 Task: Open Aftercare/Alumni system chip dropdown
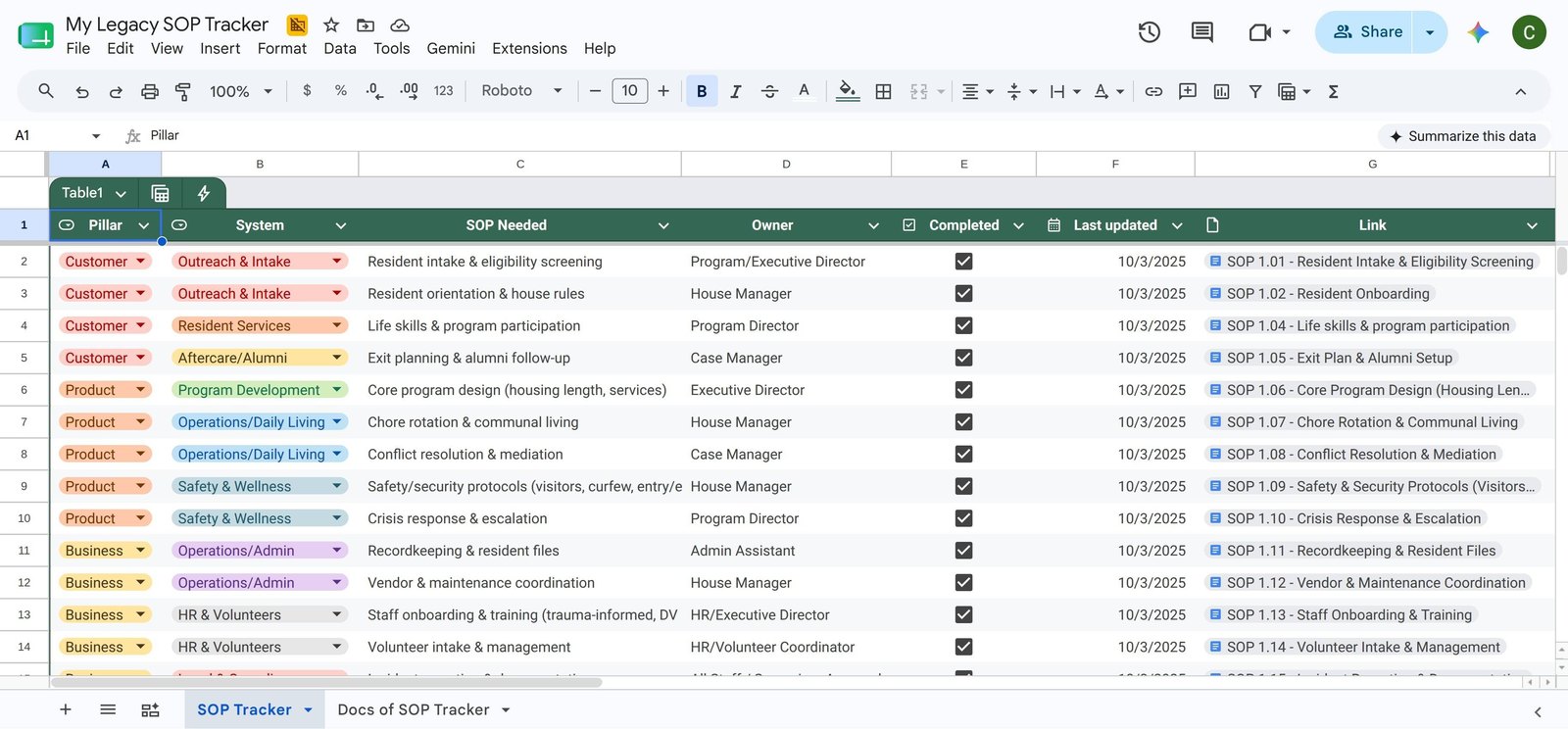click(337, 358)
